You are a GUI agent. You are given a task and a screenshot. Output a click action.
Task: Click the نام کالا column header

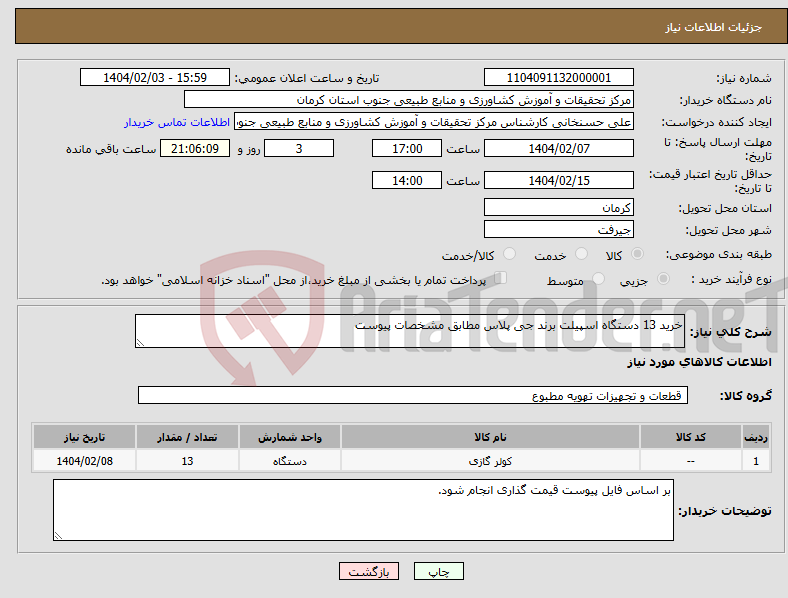pyautogui.click(x=490, y=437)
